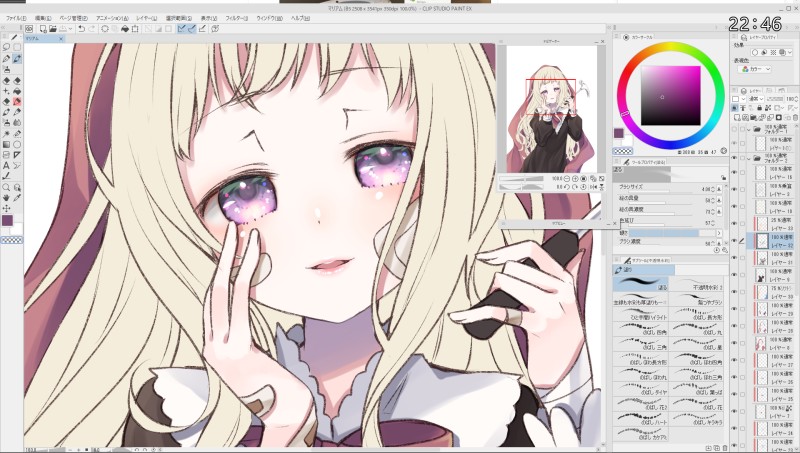Toggle visibility of layer 7
800x453 pixels.
tap(734, 411)
